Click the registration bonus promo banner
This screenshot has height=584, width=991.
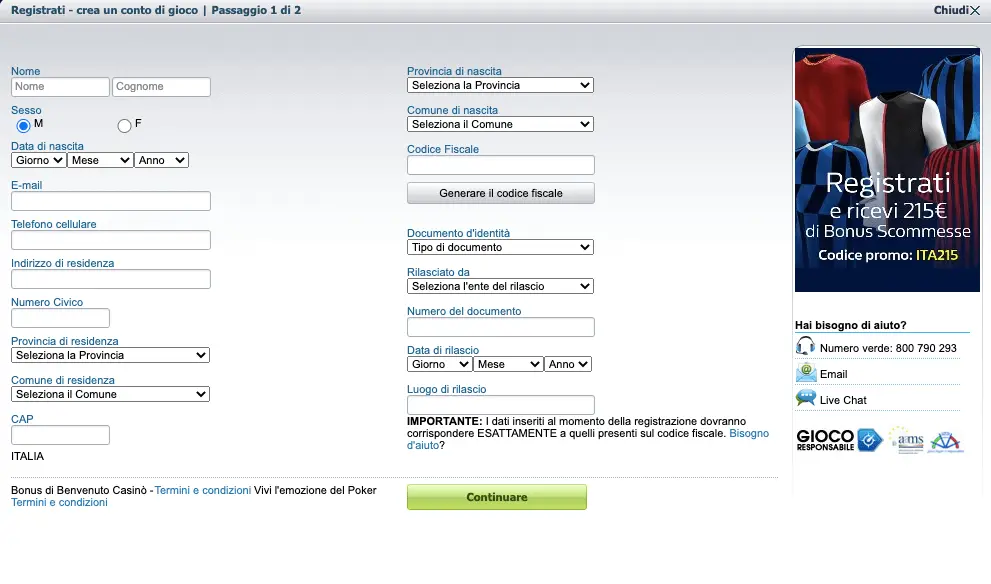(x=887, y=170)
